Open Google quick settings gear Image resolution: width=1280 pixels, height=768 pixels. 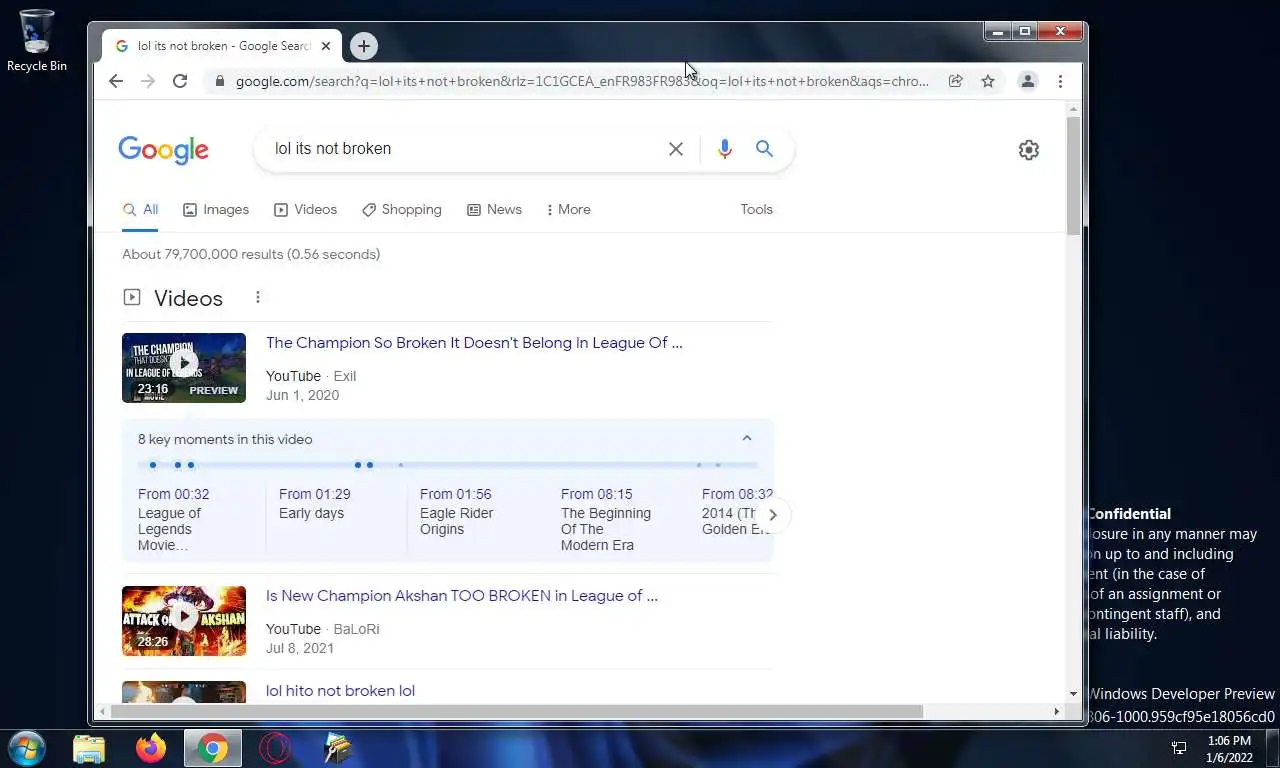click(1029, 150)
